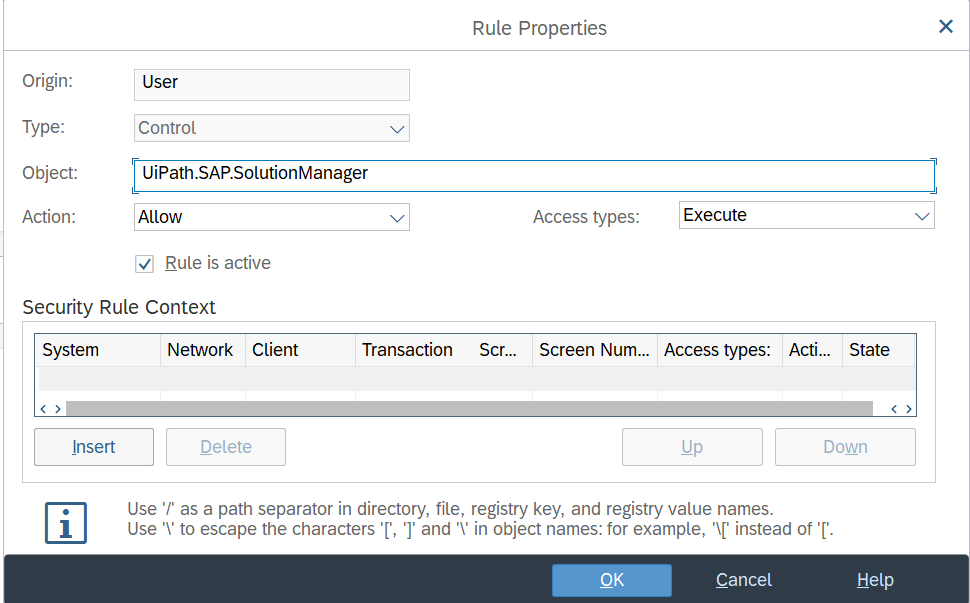Click the information icon near the path hint
Image resolution: width=970 pixels, height=603 pixels.
click(66, 522)
